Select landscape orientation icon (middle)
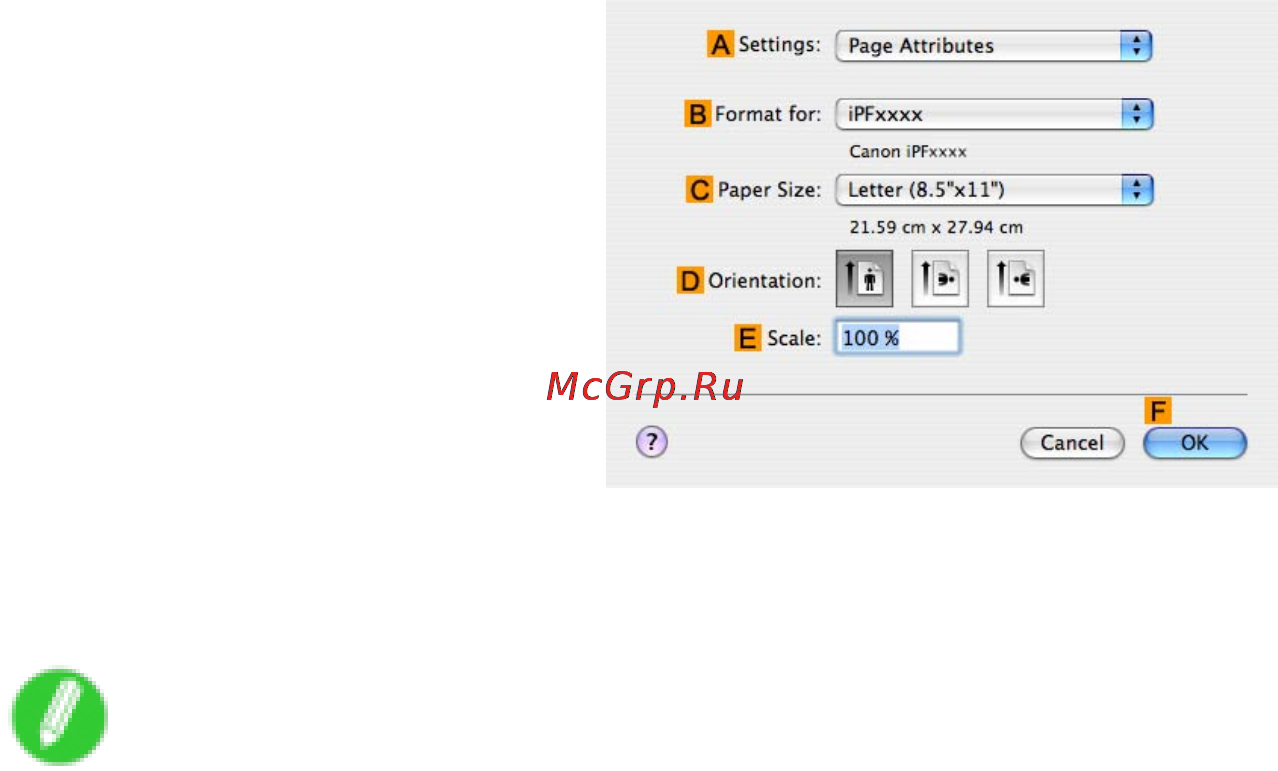Image resolution: width=1278 pixels, height=771 pixels. point(940,278)
